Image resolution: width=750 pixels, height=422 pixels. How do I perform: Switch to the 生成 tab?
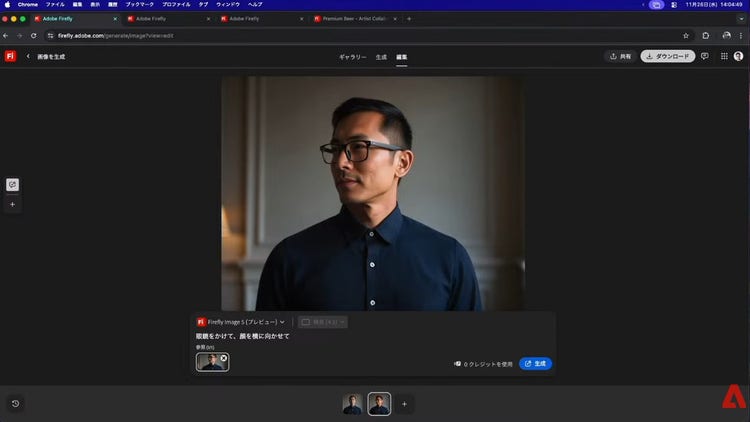coord(381,57)
